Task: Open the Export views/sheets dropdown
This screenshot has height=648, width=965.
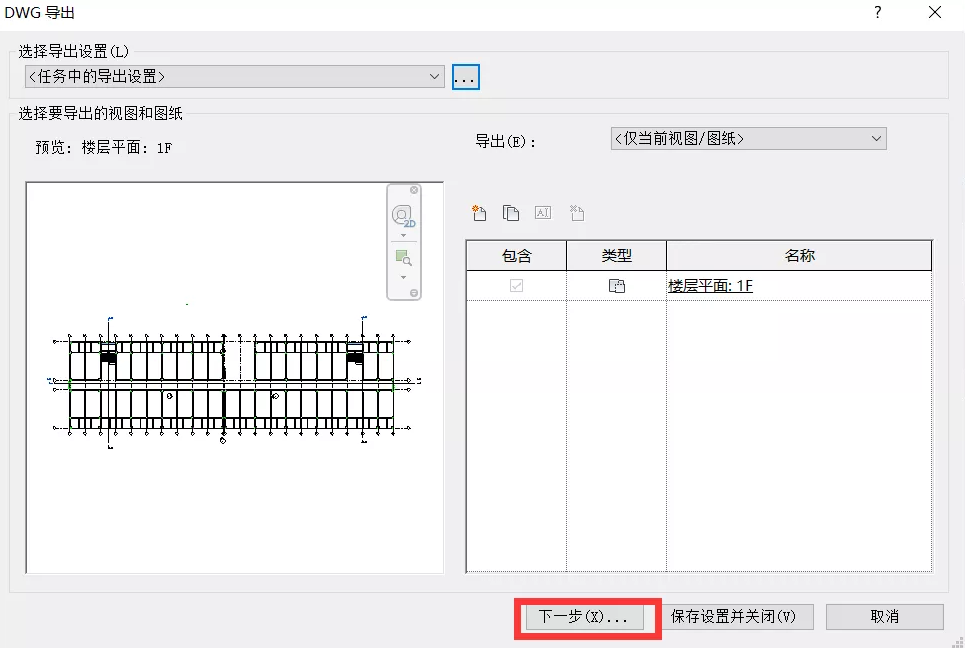Action: click(x=876, y=139)
